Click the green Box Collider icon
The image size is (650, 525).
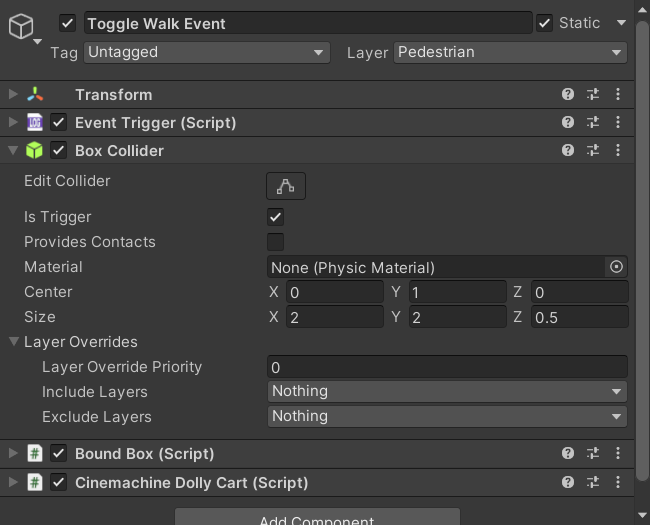(34, 150)
